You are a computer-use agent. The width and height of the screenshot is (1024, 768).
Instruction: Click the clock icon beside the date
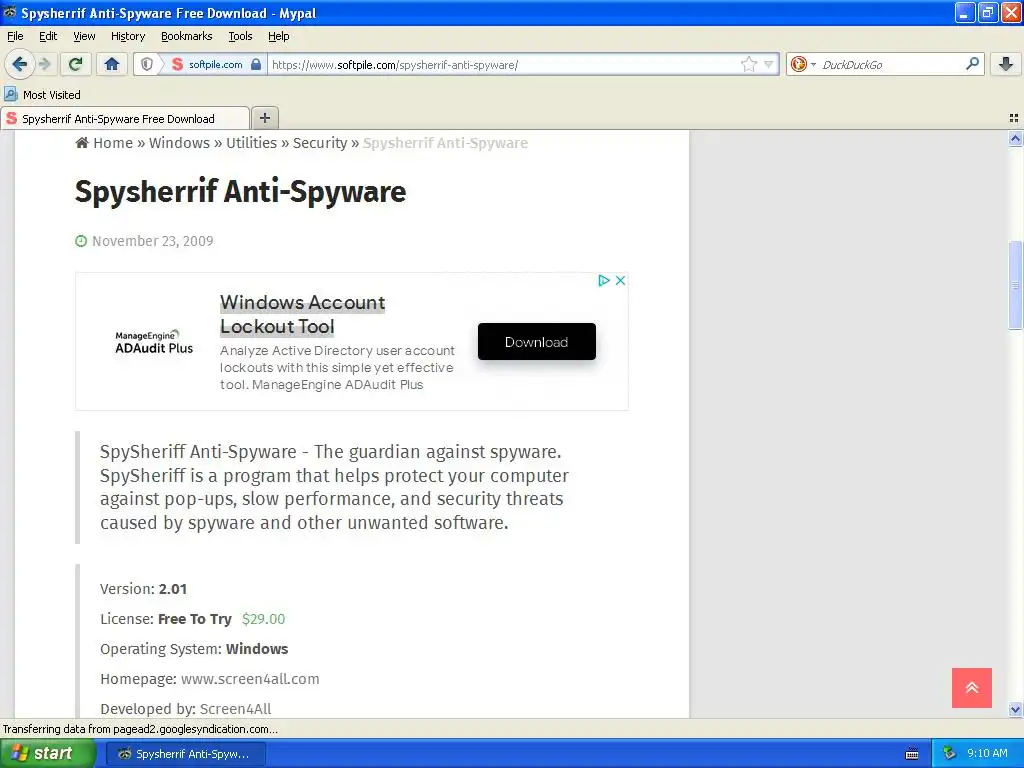click(81, 241)
